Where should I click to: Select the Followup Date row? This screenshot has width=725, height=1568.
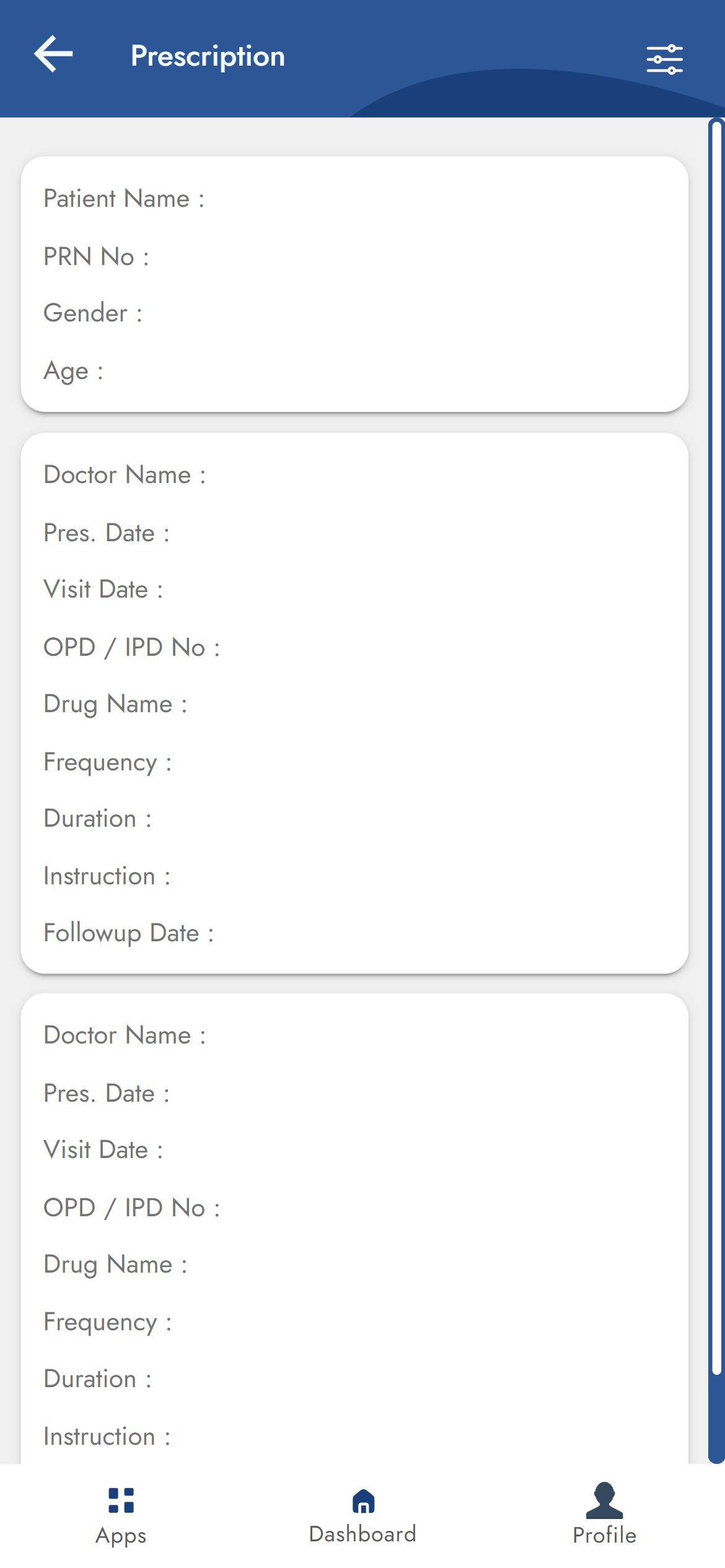pos(129,933)
